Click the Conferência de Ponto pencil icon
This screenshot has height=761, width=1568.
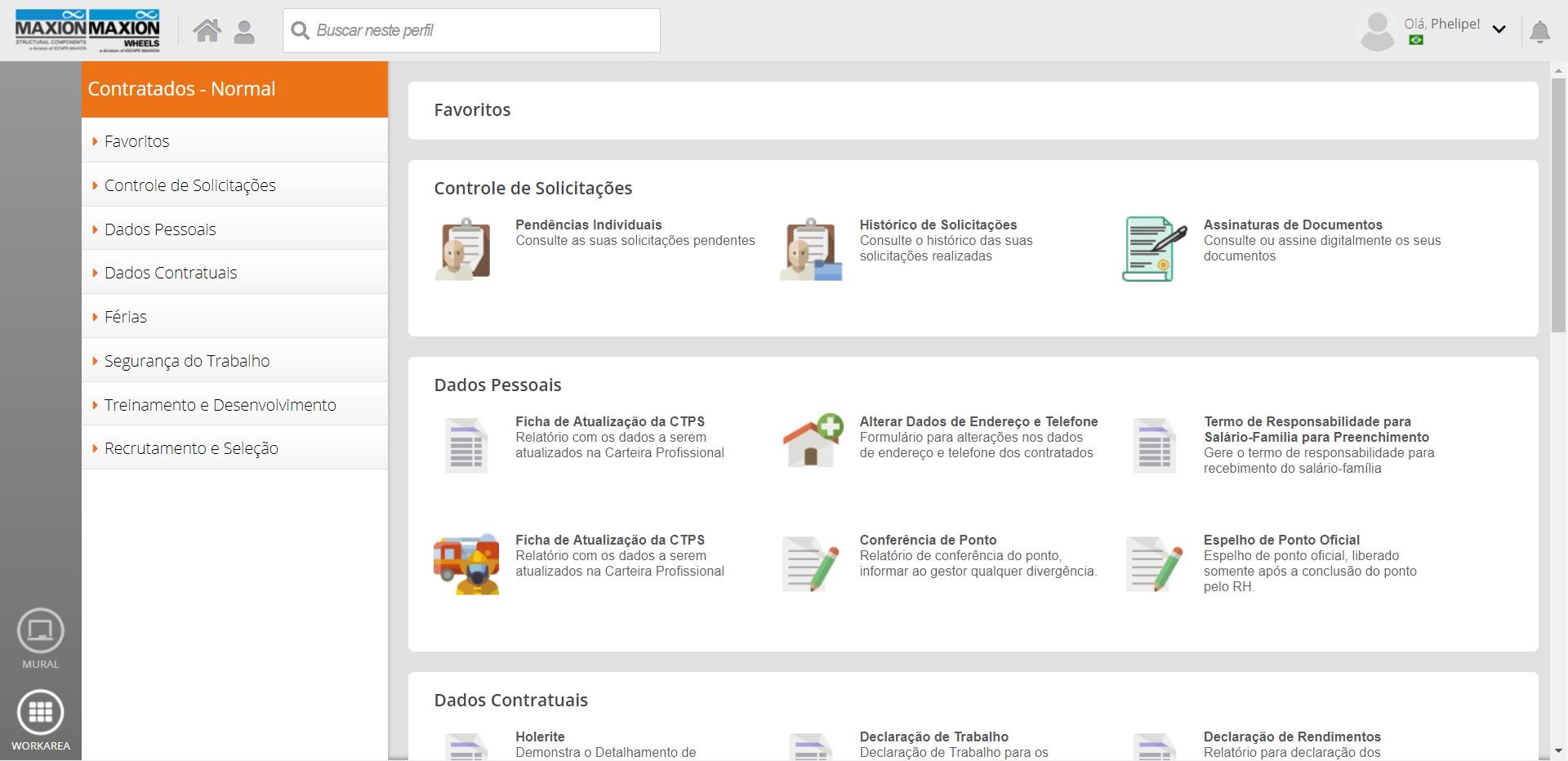(810, 564)
